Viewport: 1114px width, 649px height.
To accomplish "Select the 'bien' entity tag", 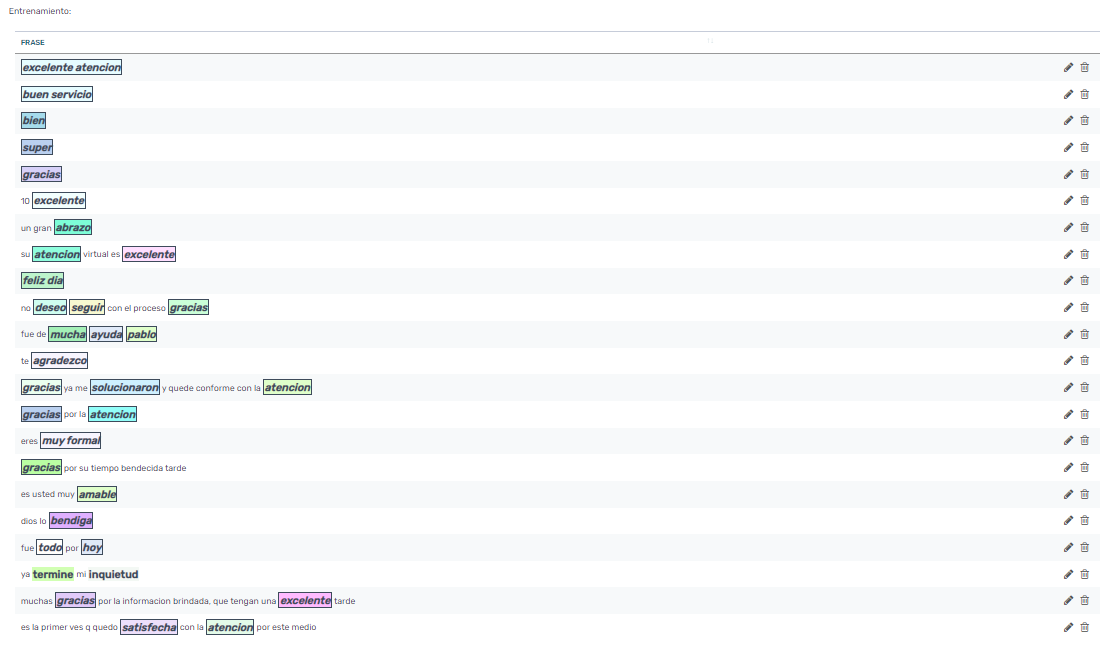I will point(34,120).
